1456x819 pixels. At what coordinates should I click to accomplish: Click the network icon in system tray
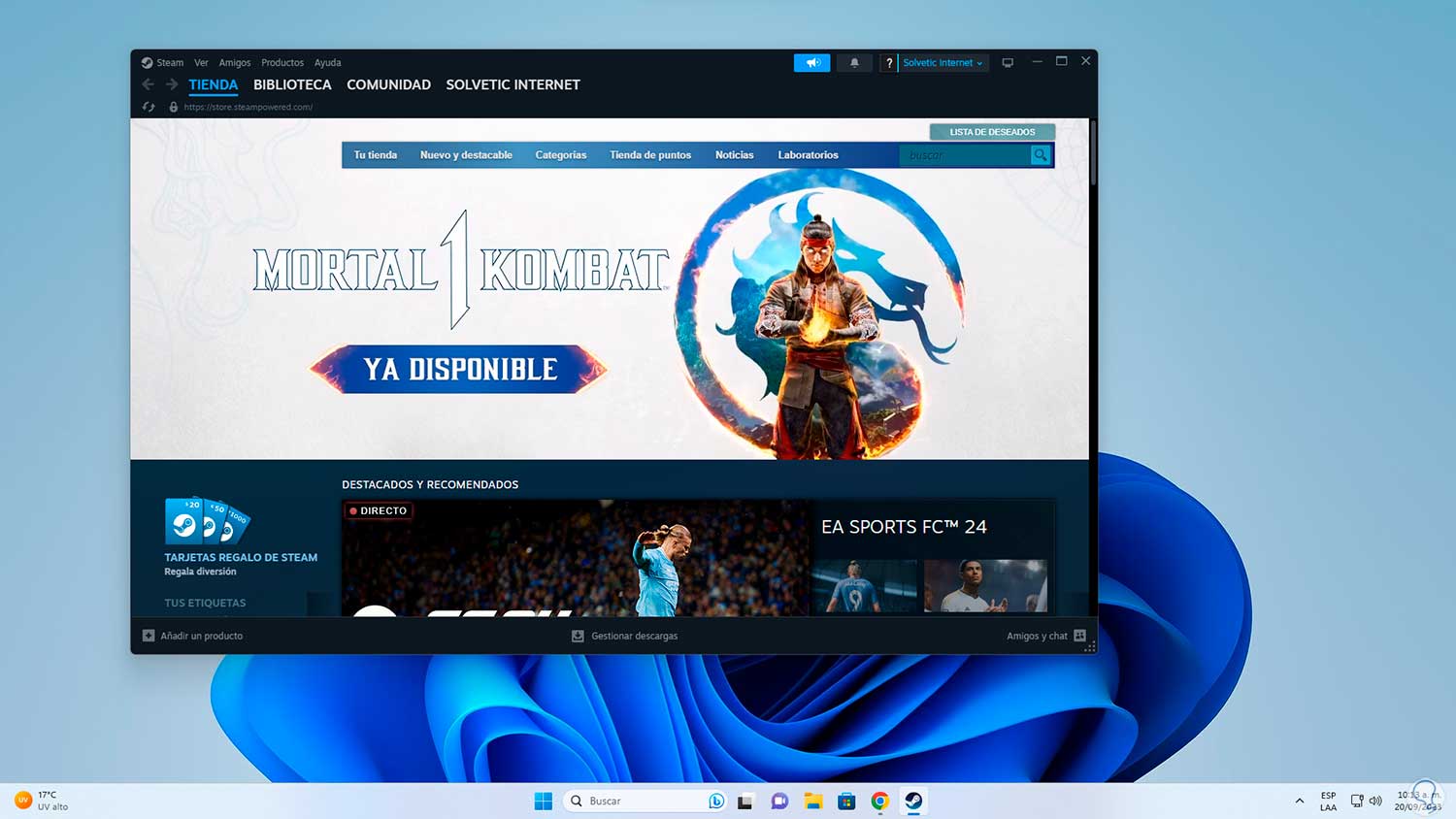[x=1357, y=801]
